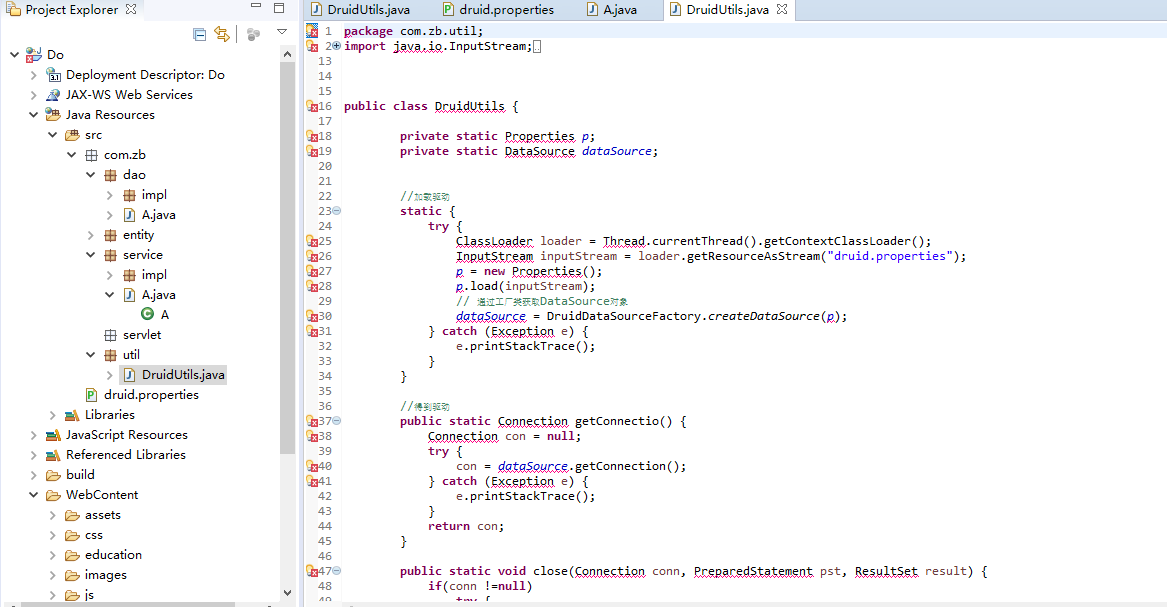Screen dimensions: 1167x607
Task: Click error marker on line 25
Action: (313, 241)
